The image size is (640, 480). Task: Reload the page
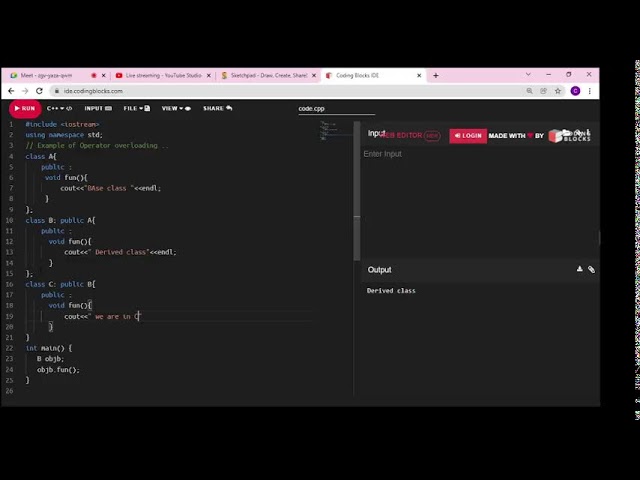39,91
